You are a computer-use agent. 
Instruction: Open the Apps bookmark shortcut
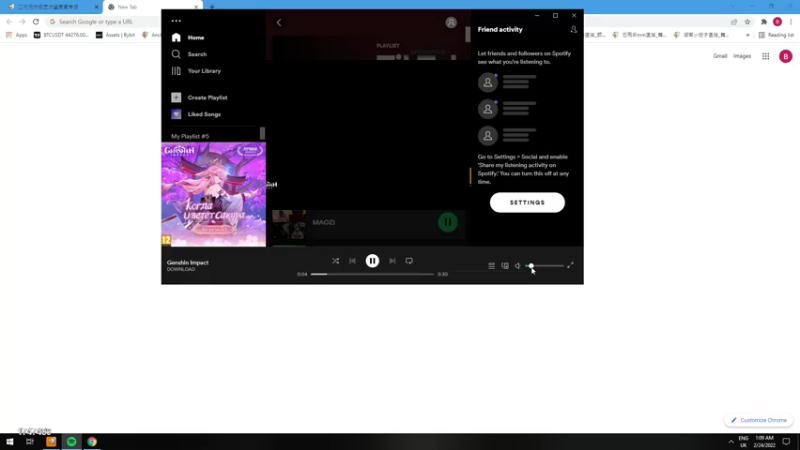[x=16, y=35]
